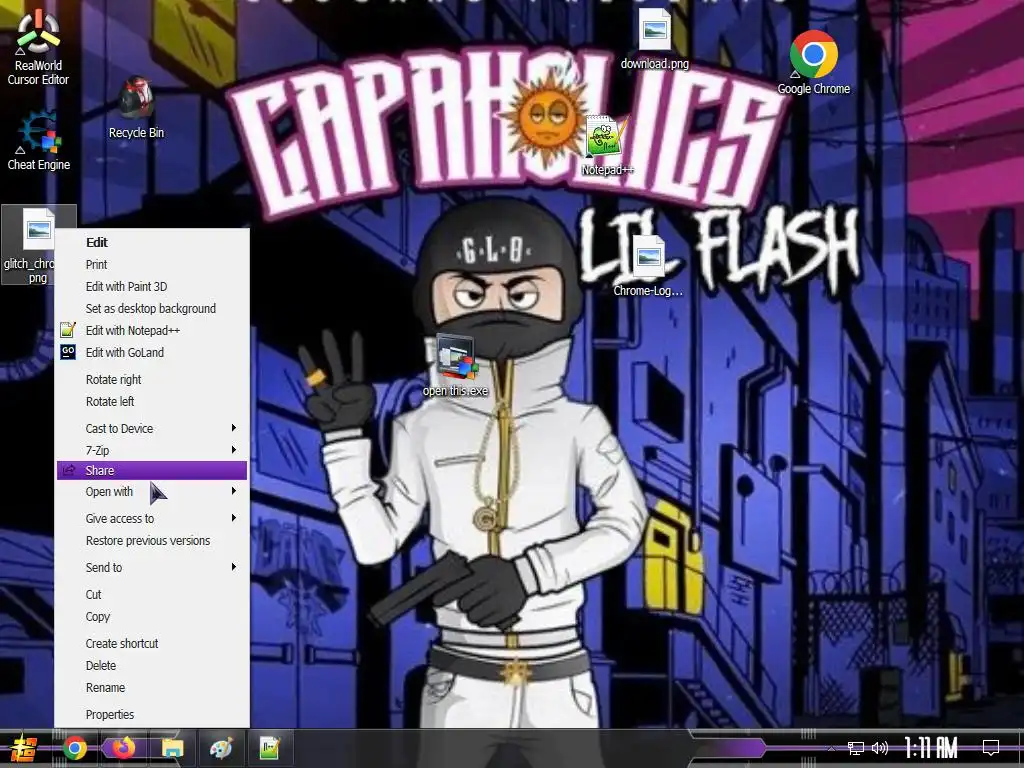Expand the 7-Zip submenu

(x=152, y=451)
